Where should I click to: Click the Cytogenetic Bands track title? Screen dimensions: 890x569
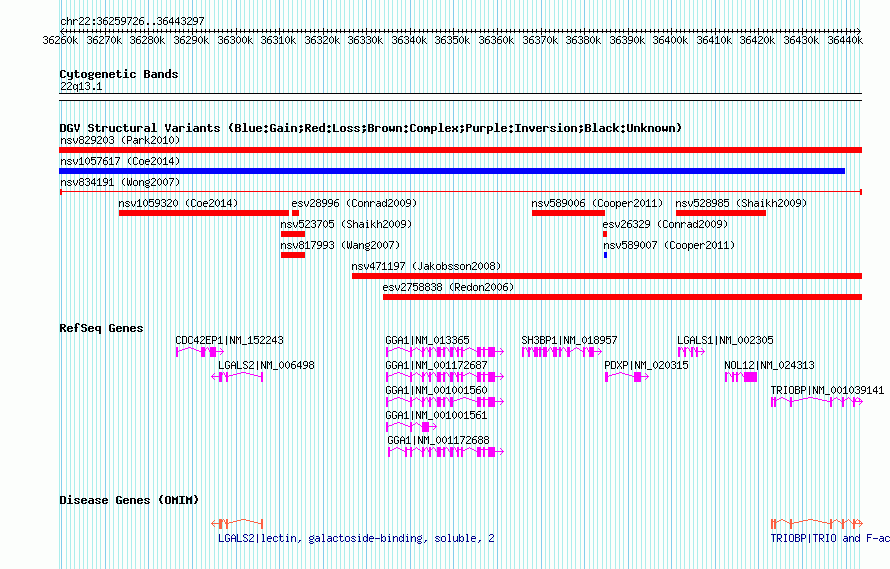pyautogui.click(x=119, y=74)
